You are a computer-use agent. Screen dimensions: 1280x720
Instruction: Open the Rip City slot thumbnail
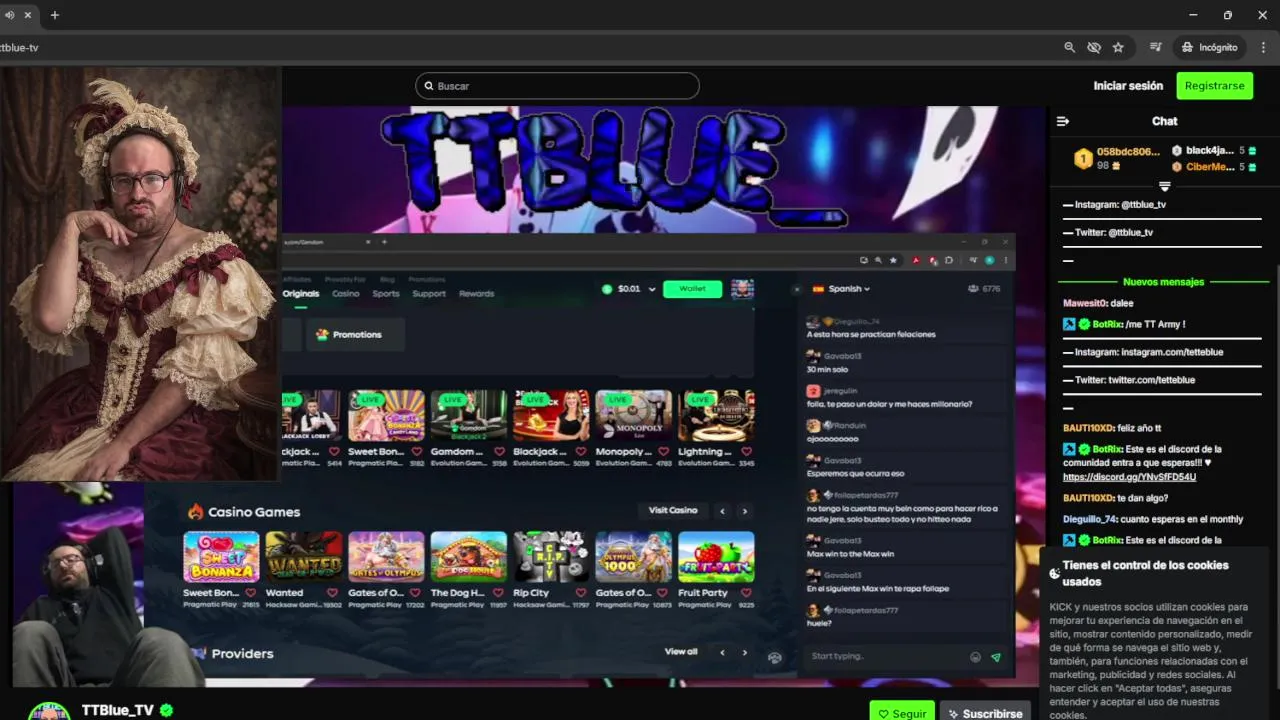click(551, 557)
